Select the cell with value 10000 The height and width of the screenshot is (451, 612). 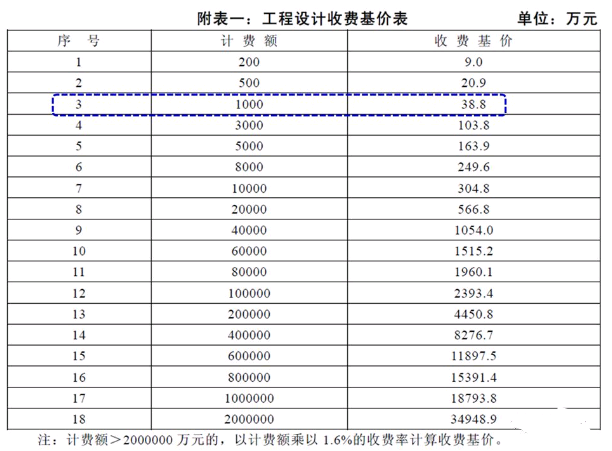click(249, 188)
